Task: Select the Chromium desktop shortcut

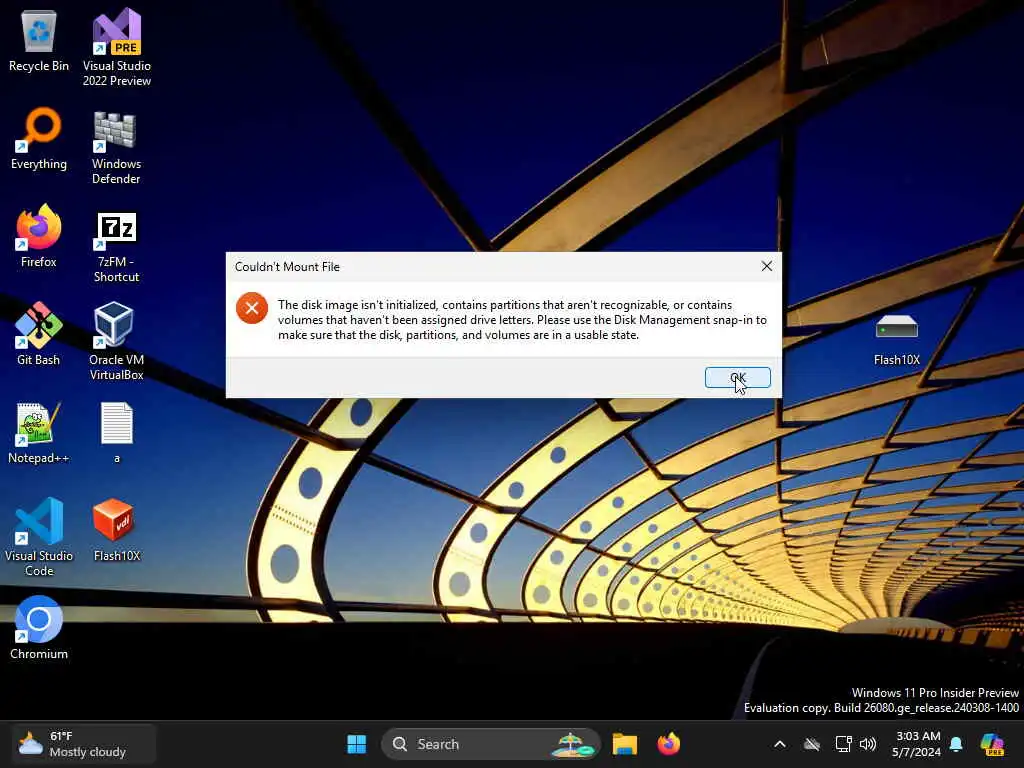Action: click(x=39, y=628)
